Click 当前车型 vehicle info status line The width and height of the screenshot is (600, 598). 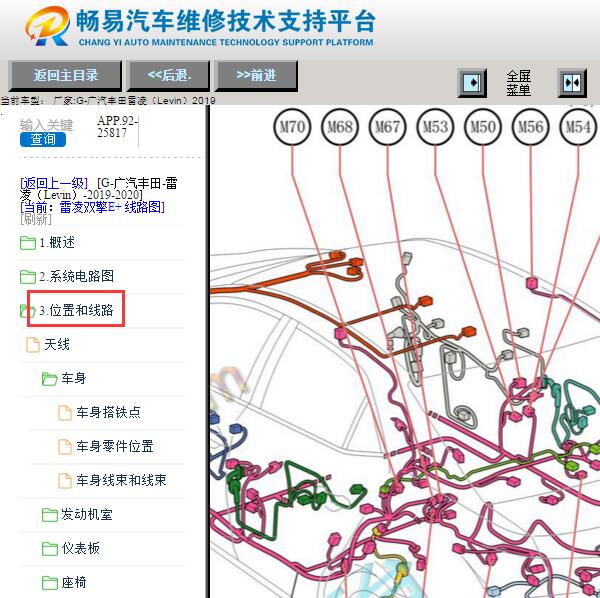tap(108, 101)
